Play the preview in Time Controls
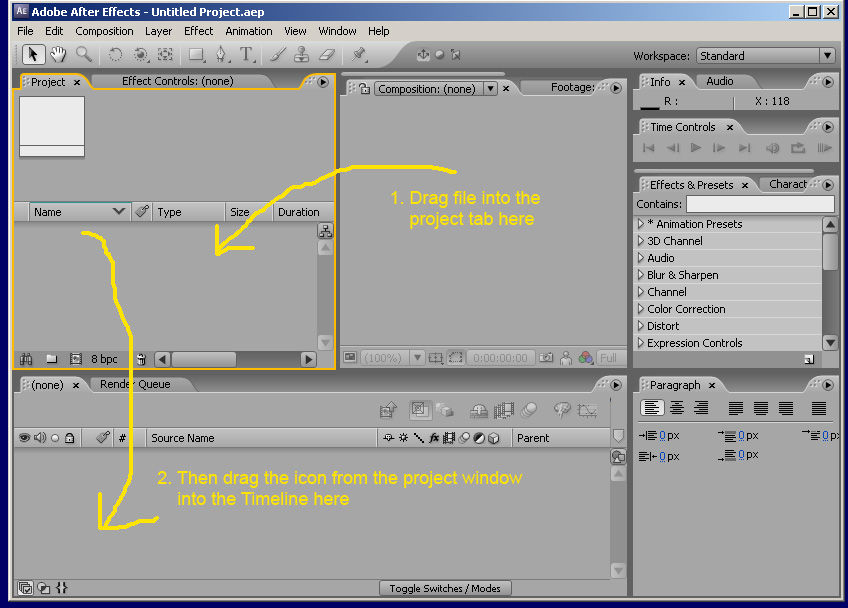 [696, 148]
